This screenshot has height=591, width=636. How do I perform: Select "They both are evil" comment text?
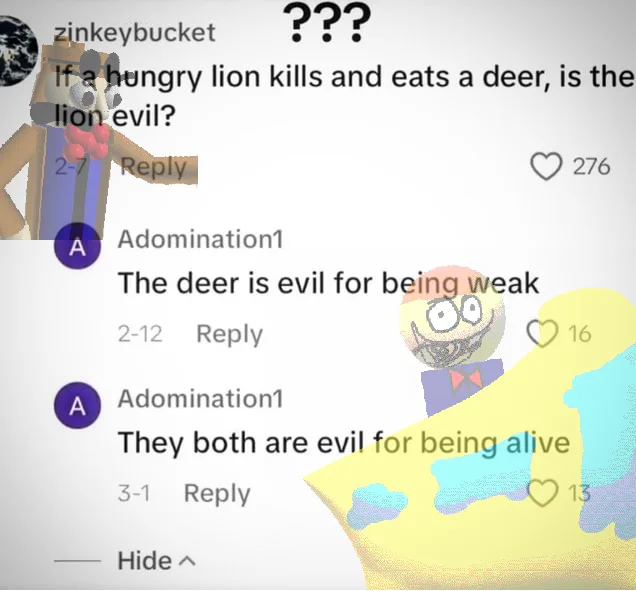coord(344,443)
